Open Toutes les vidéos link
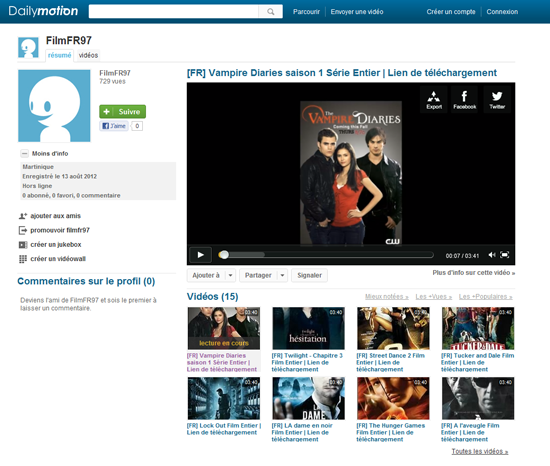The height and width of the screenshot is (466, 550). coord(479,452)
